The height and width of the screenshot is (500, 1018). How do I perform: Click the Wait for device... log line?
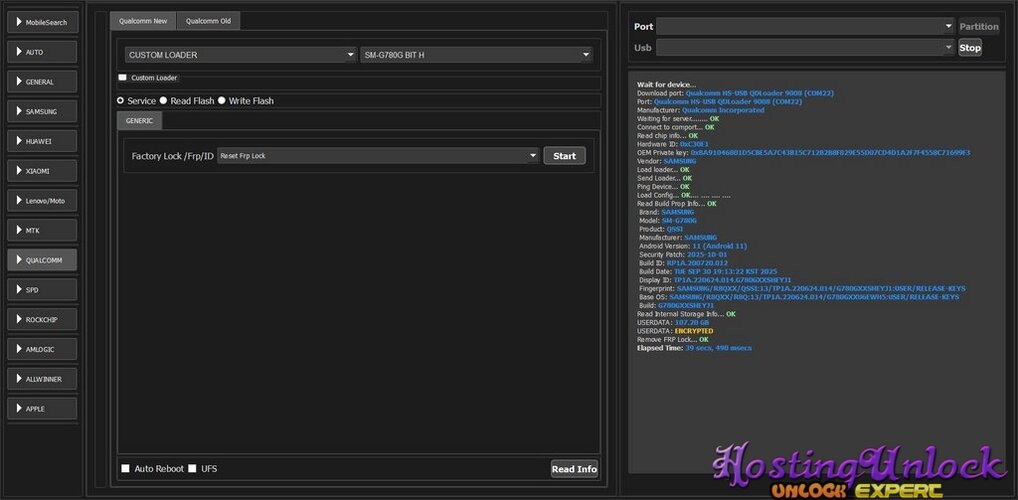666,85
